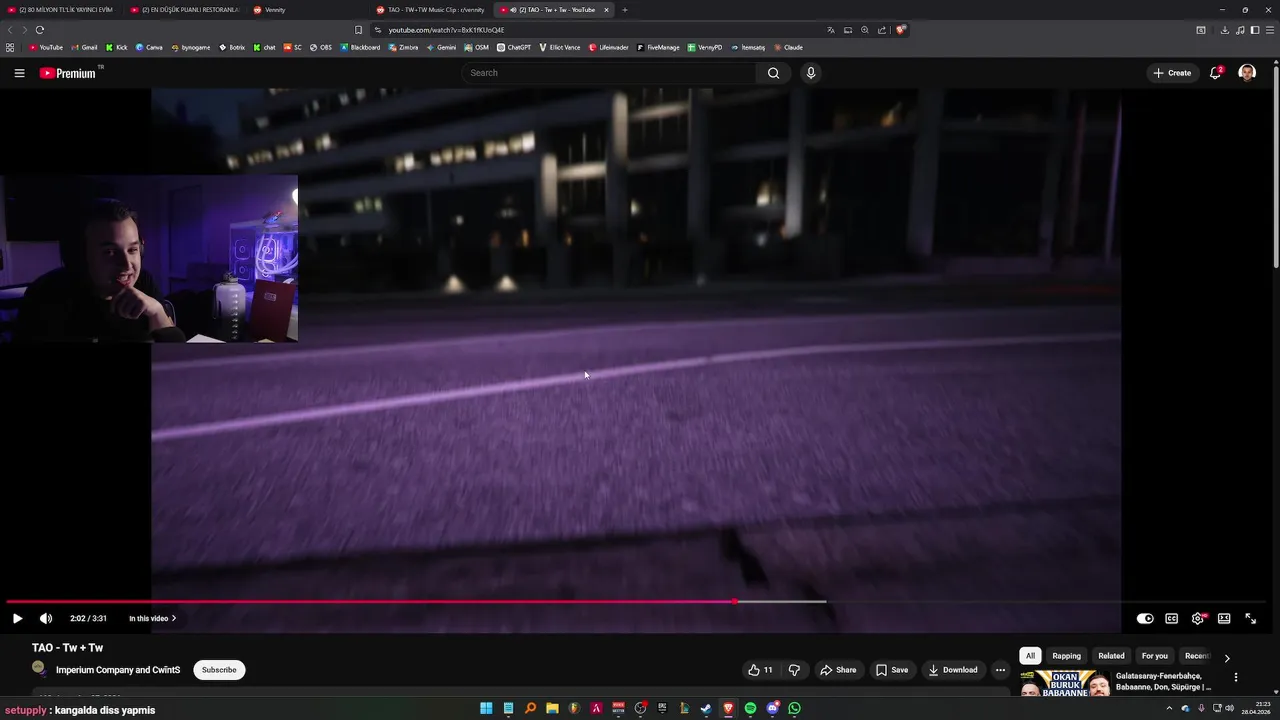The height and width of the screenshot is (720, 1280).
Task: Open the account avatar menu
Action: tap(1247, 73)
